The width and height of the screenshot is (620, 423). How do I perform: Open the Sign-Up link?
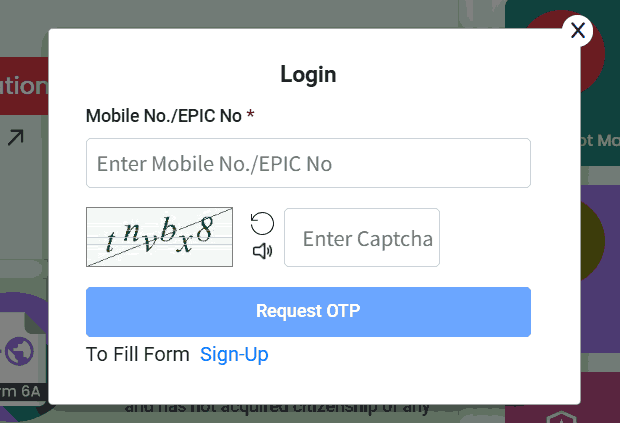coord(234,354)
